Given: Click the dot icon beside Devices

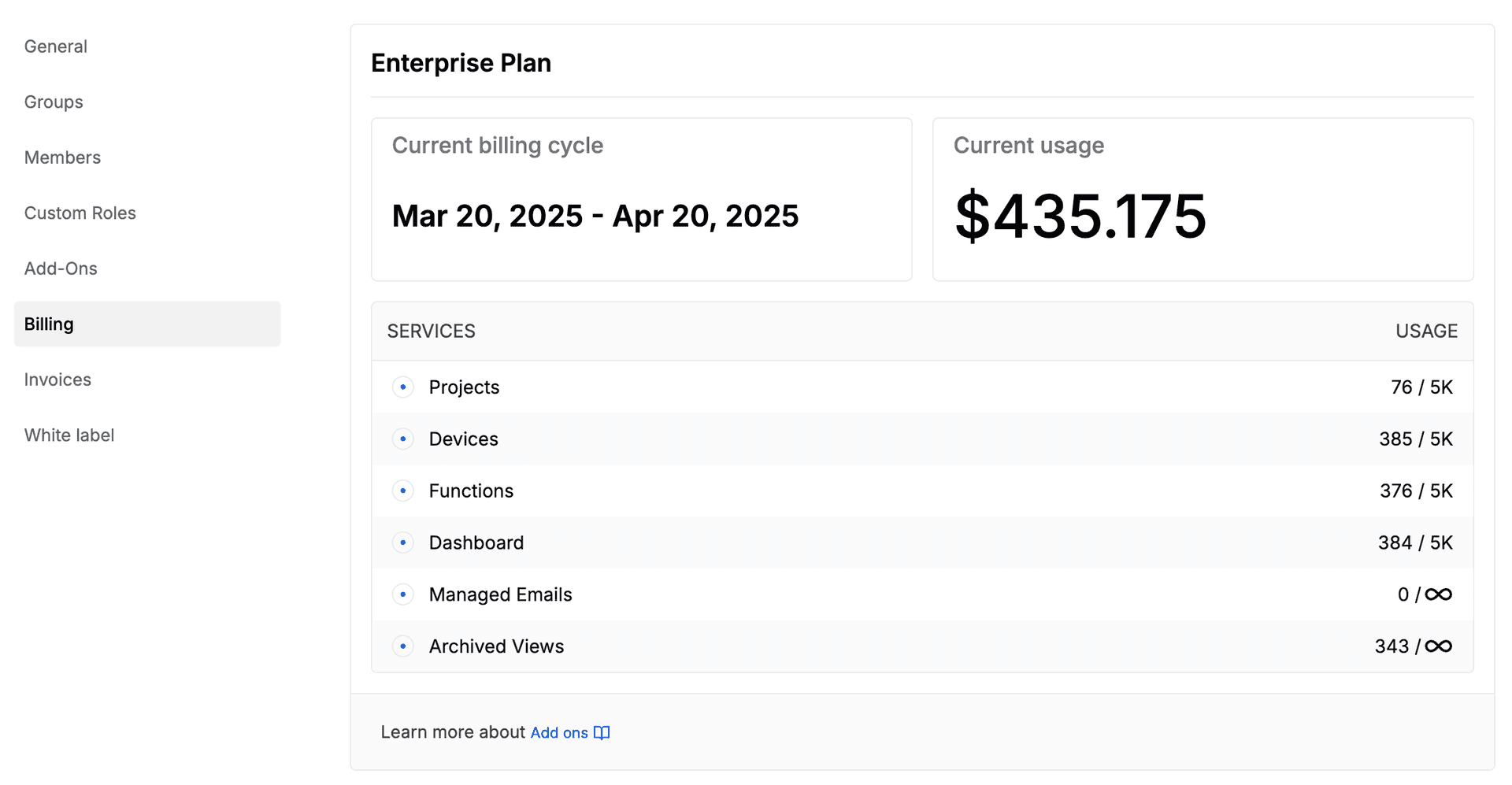Looking at the screenshot, I should (x=403, y=439).
